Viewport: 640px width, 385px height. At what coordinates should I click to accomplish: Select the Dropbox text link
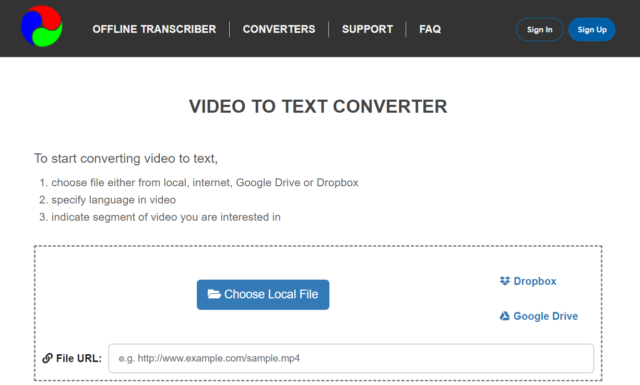tap(535, 281)
